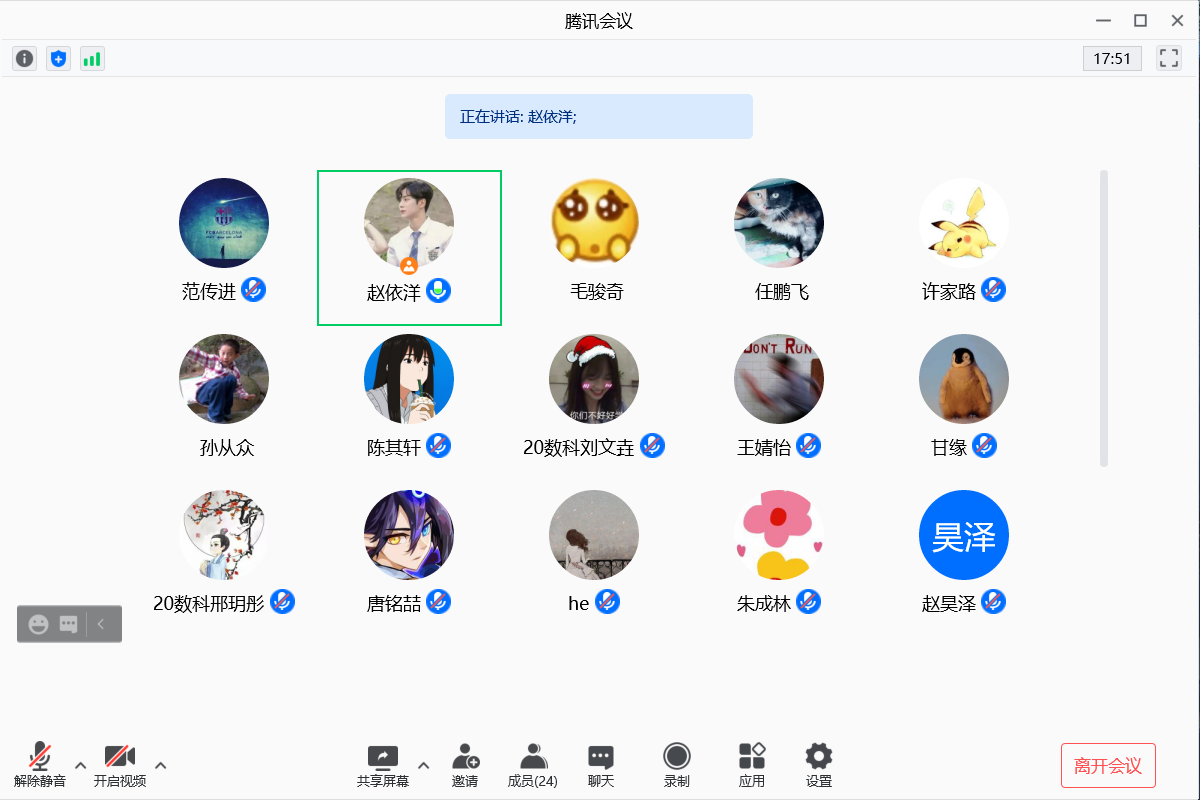Open meeting info icon
Screen dimensions: 1200x800
coord(25,59)
